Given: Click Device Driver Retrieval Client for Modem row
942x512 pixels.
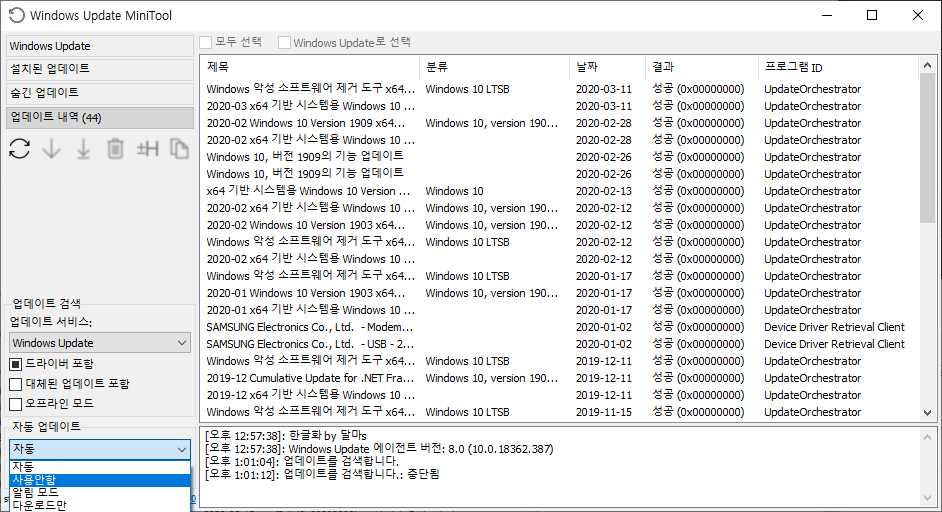Looking at the screenshot, I should (834, 327).
